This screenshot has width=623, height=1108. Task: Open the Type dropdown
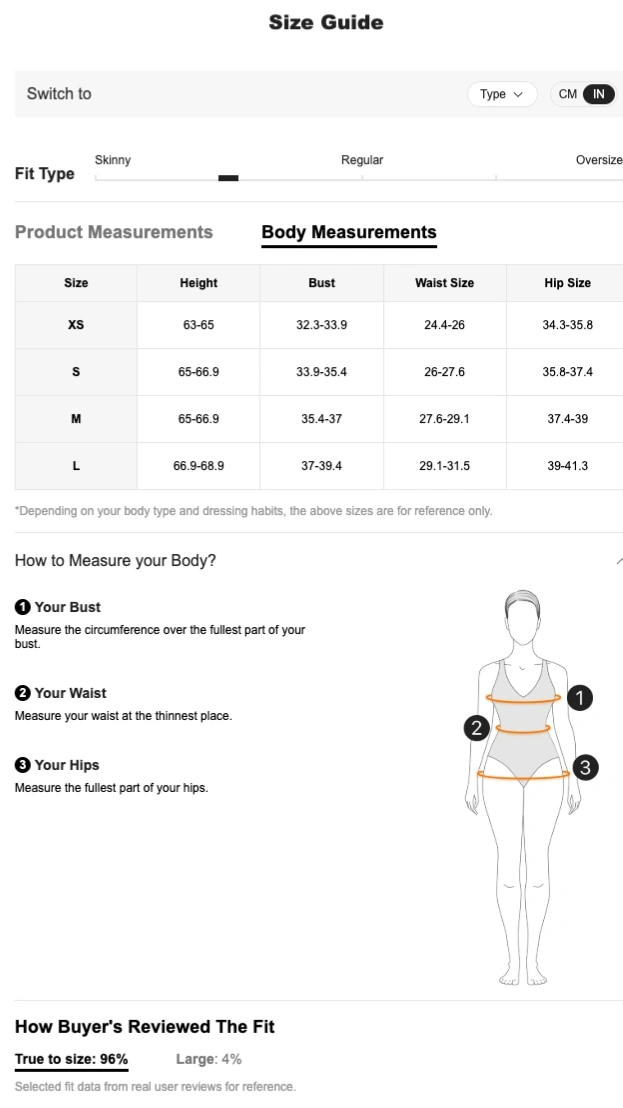[x=501, y=94]
